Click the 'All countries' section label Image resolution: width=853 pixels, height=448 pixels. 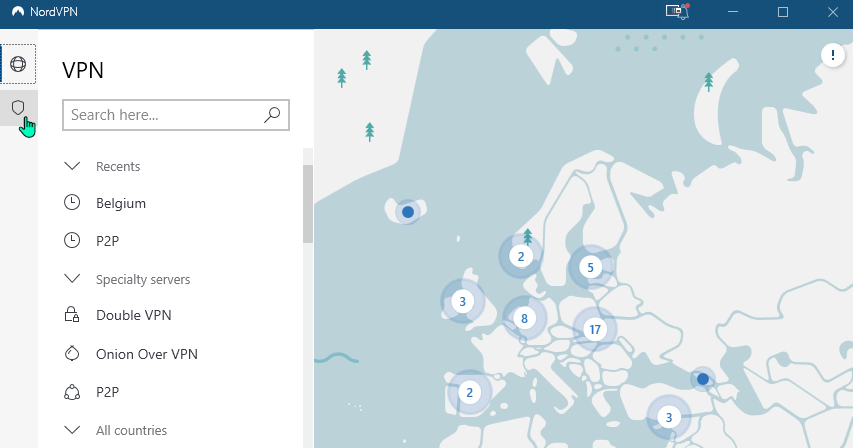131,431
